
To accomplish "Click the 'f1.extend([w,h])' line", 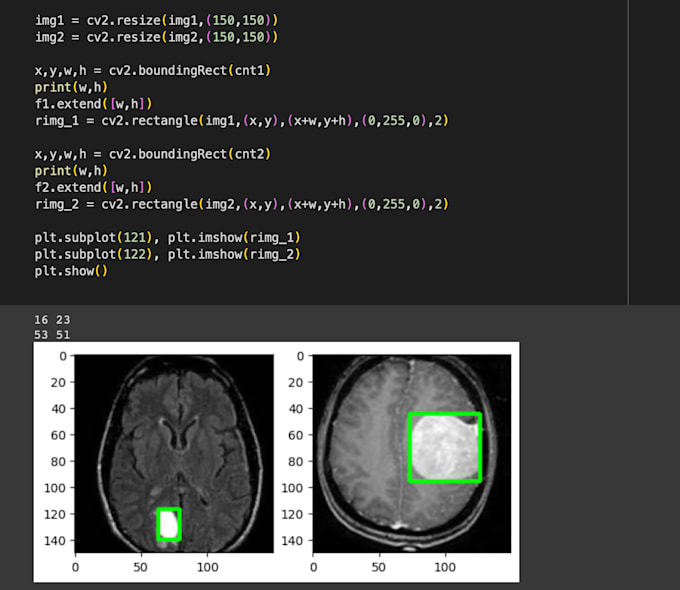I will point(94,104).
